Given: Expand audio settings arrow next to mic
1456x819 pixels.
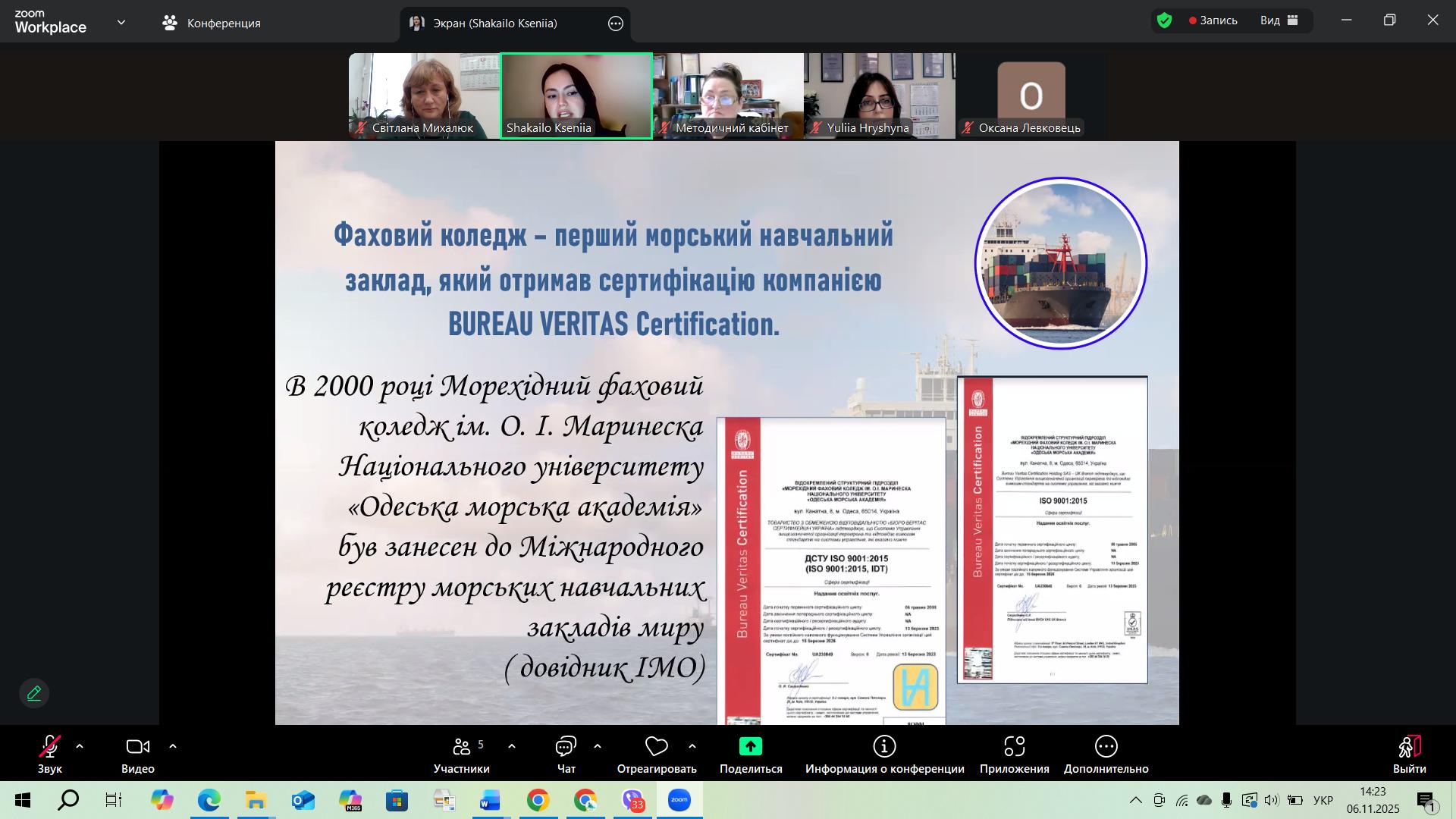Looking at the screenshot, I should point(80,747).
